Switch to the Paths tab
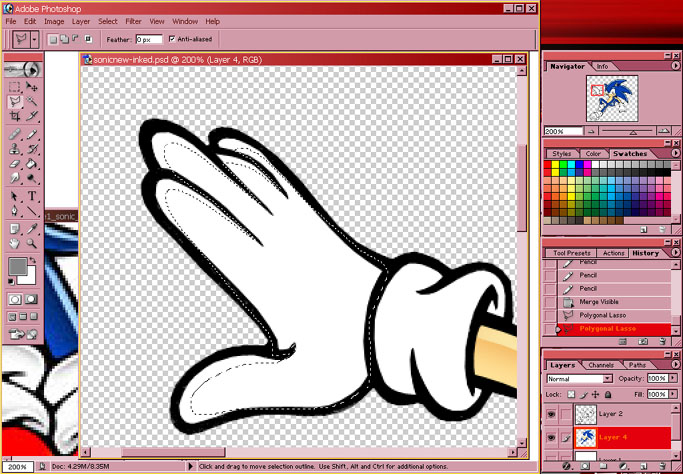Viewport: 683px width, 474px height. (x=637, y=365)
